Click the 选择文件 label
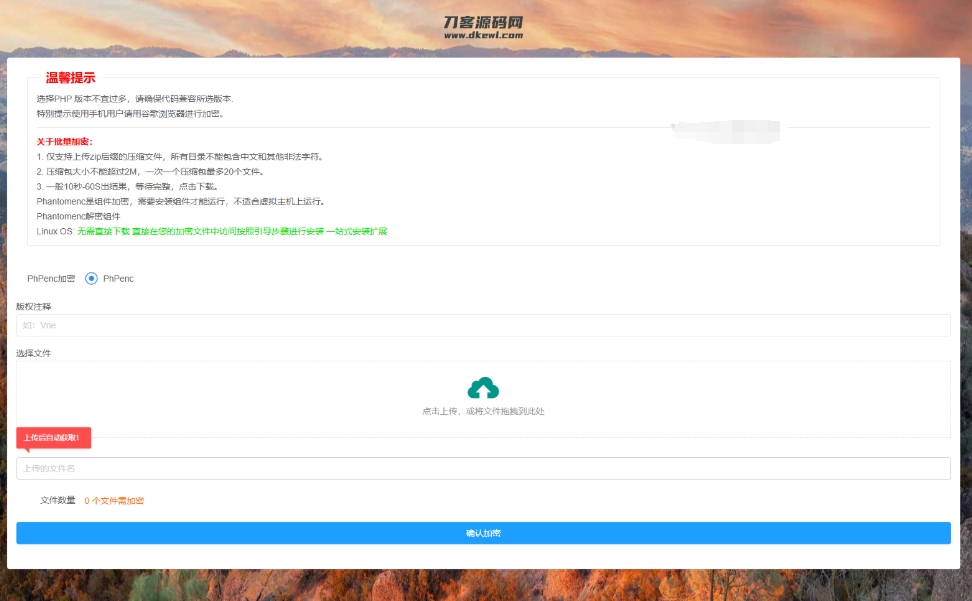 [x=33, y=353]
